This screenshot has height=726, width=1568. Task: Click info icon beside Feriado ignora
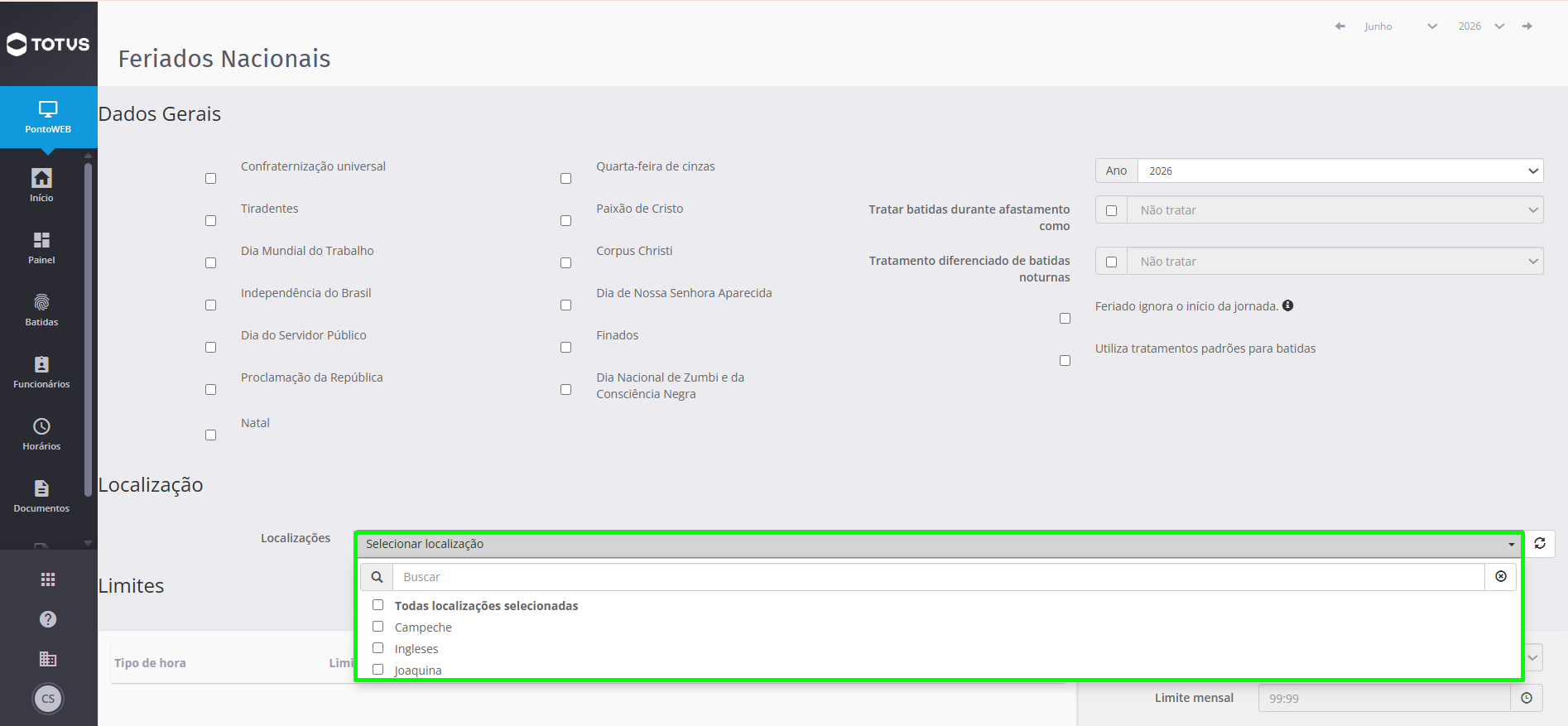[x=1288, y=305]
